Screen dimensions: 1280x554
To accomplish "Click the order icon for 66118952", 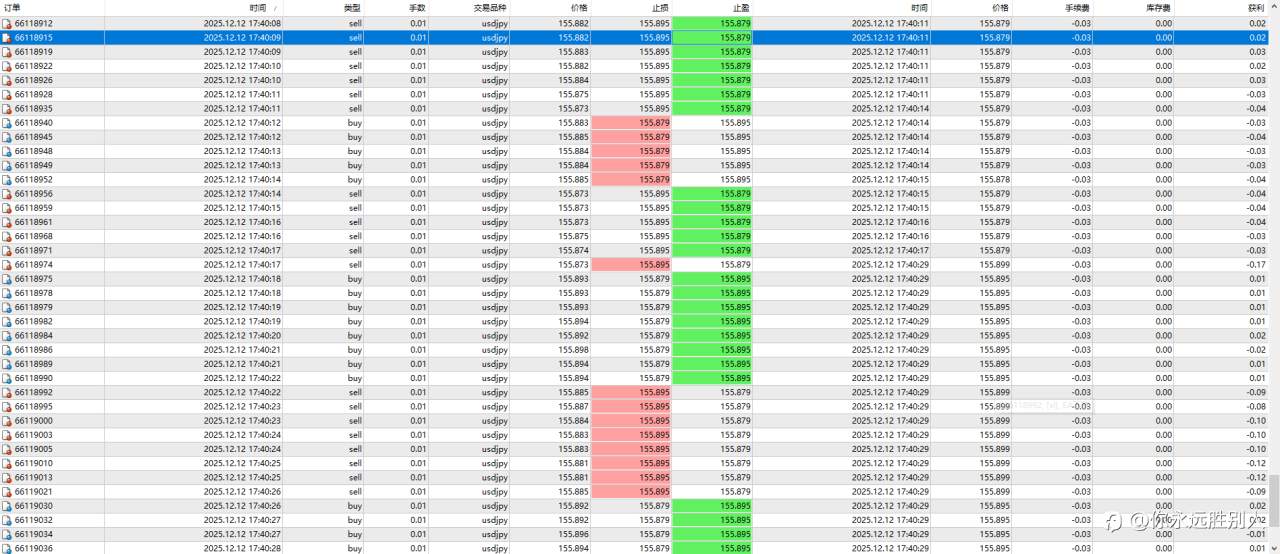I will pos(7,179).
